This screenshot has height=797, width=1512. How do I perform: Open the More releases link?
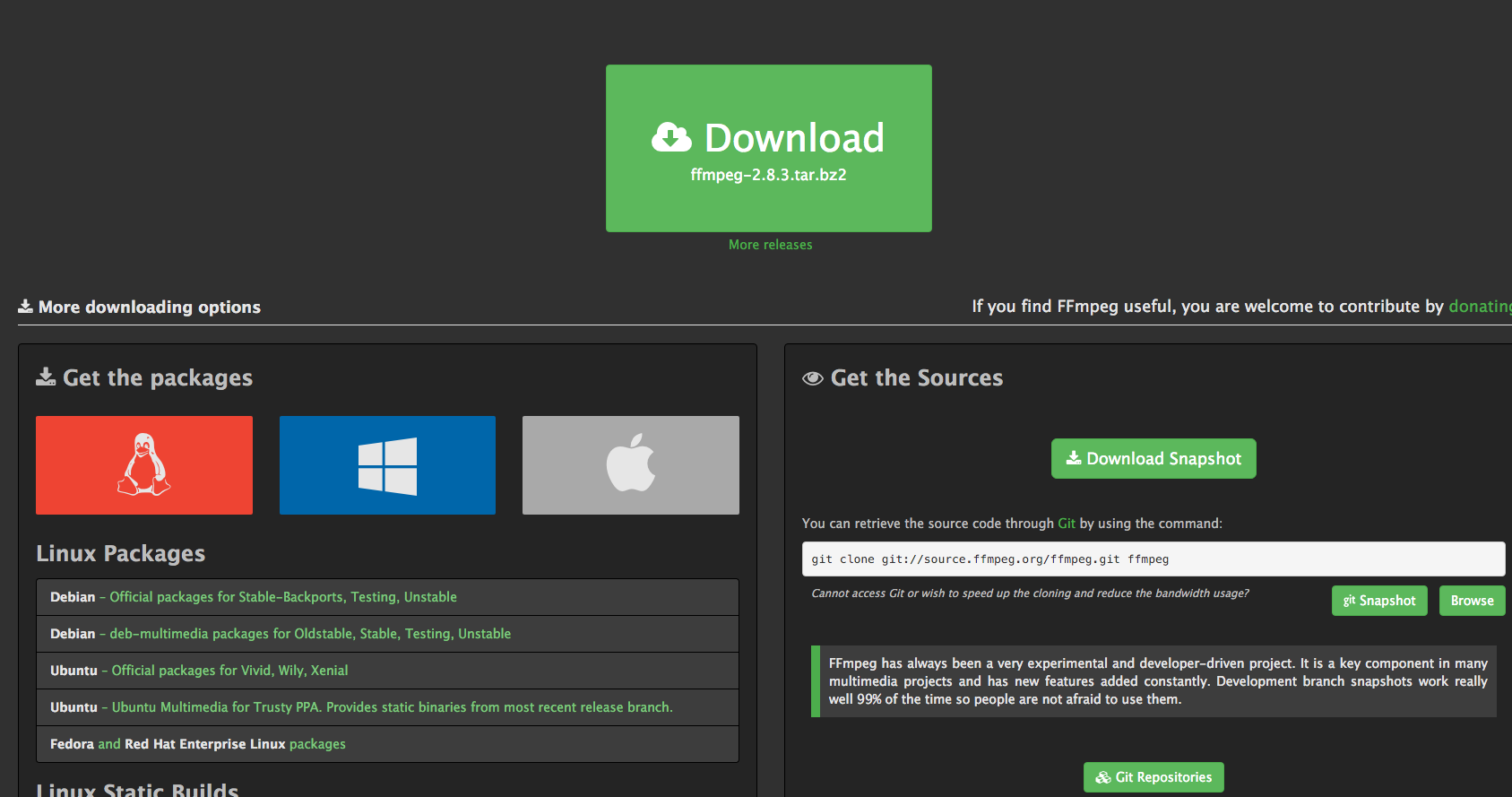coord(770,245)
